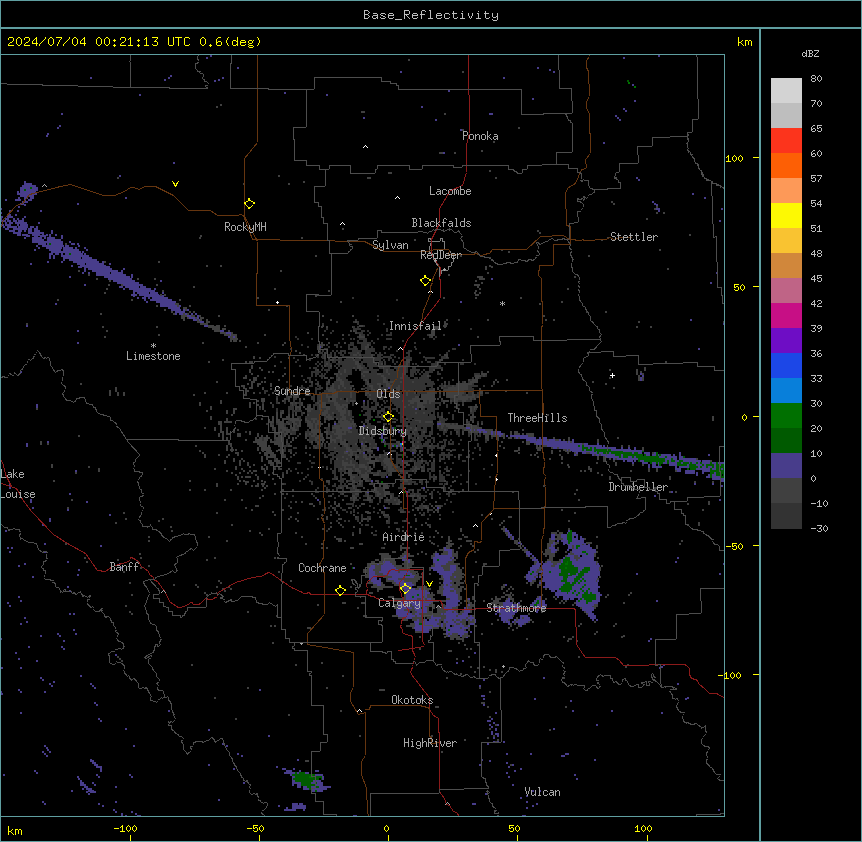Screen dimensions: 862x842
Task: Click the RockyMH label
Action: pos(245,227)
